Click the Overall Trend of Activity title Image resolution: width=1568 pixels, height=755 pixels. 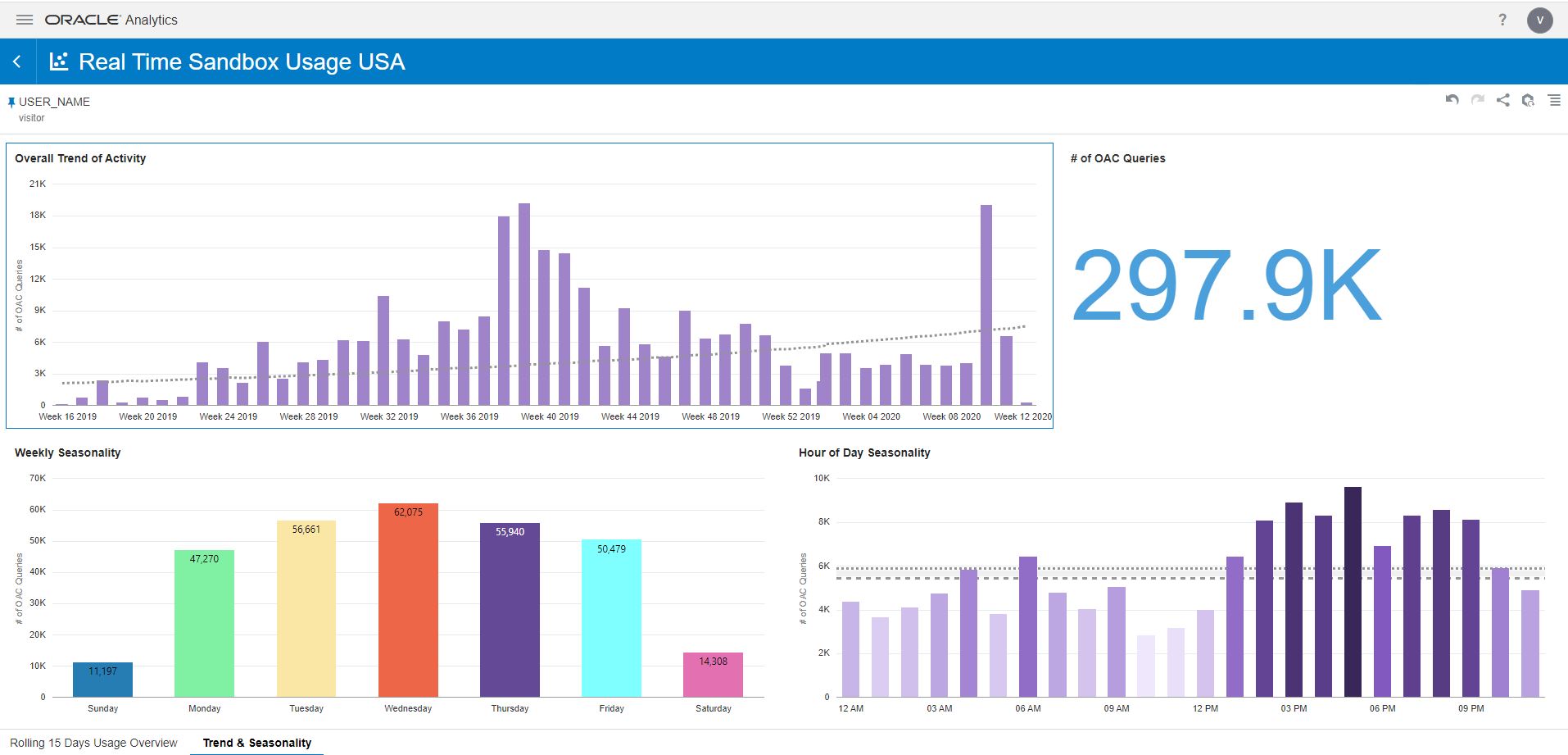point(80,158)
